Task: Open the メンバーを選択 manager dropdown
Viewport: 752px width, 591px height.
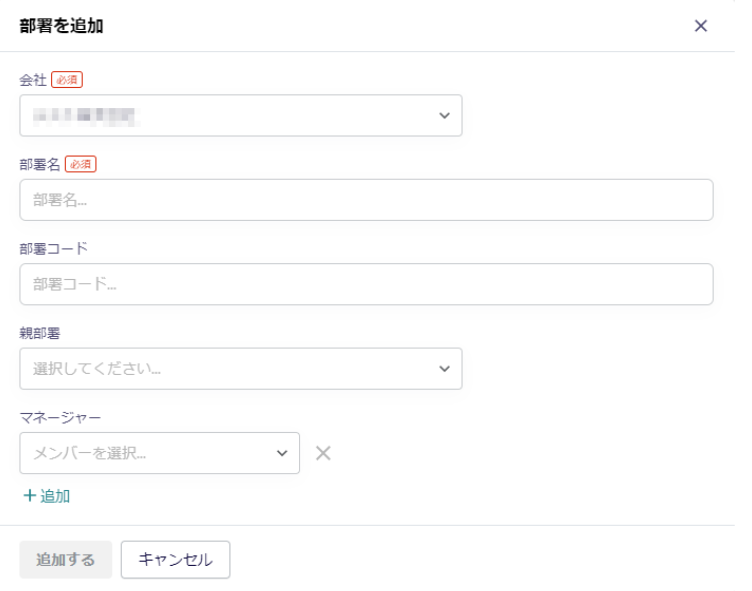Action: [150, 453]
